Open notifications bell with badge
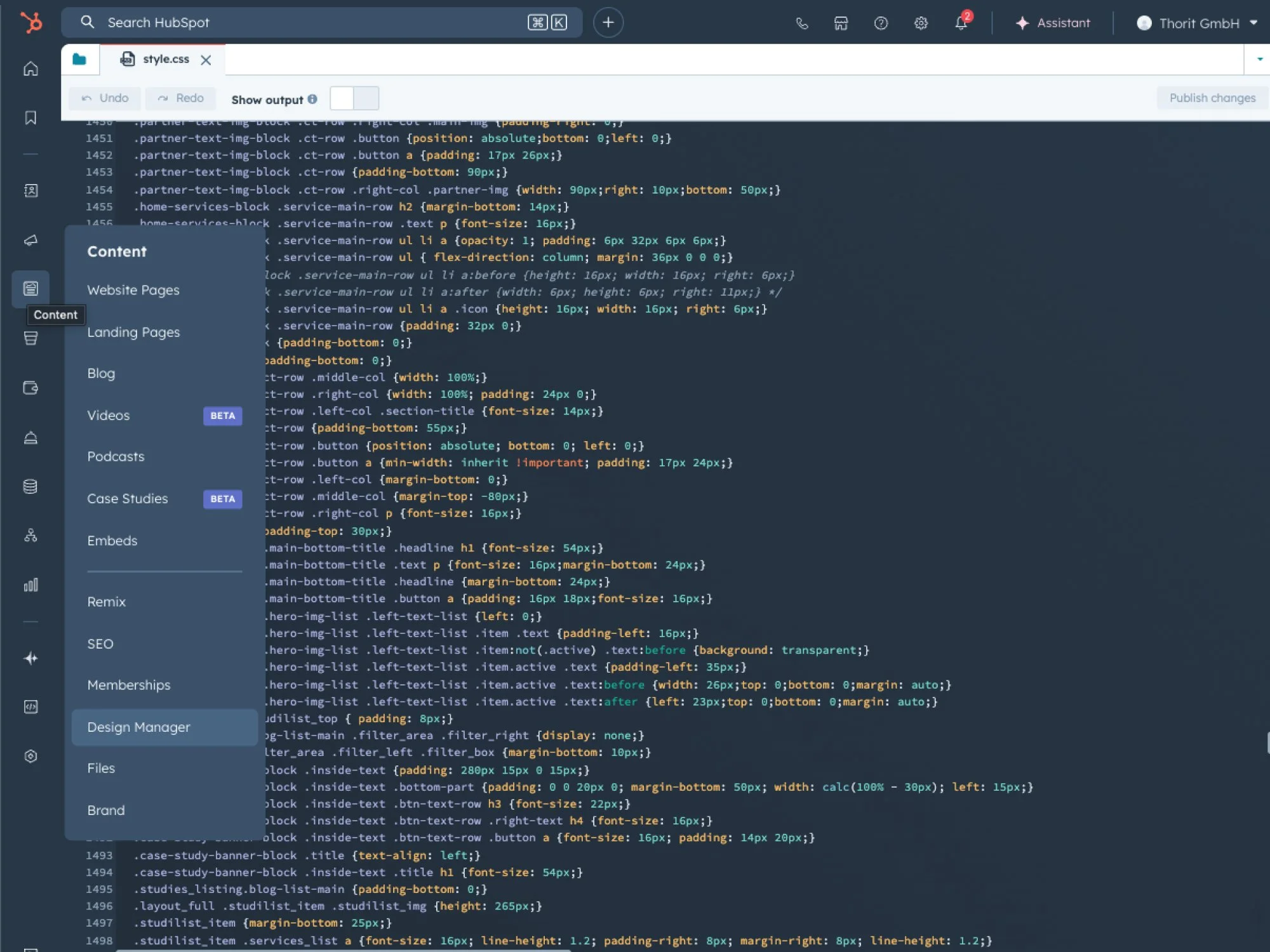Viewport: 1270px width, 952px height. pyautogui.click(x=961, y=23)
